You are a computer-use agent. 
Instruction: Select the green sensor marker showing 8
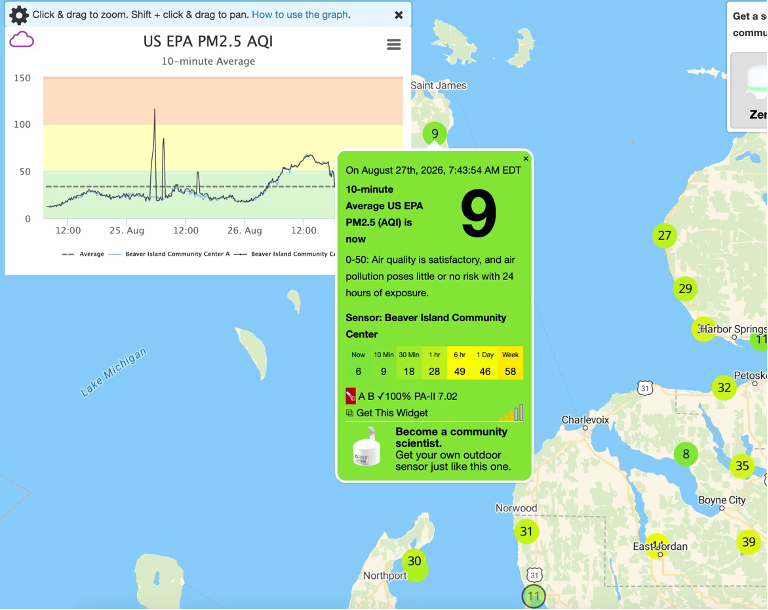click(x=686, y=454)
